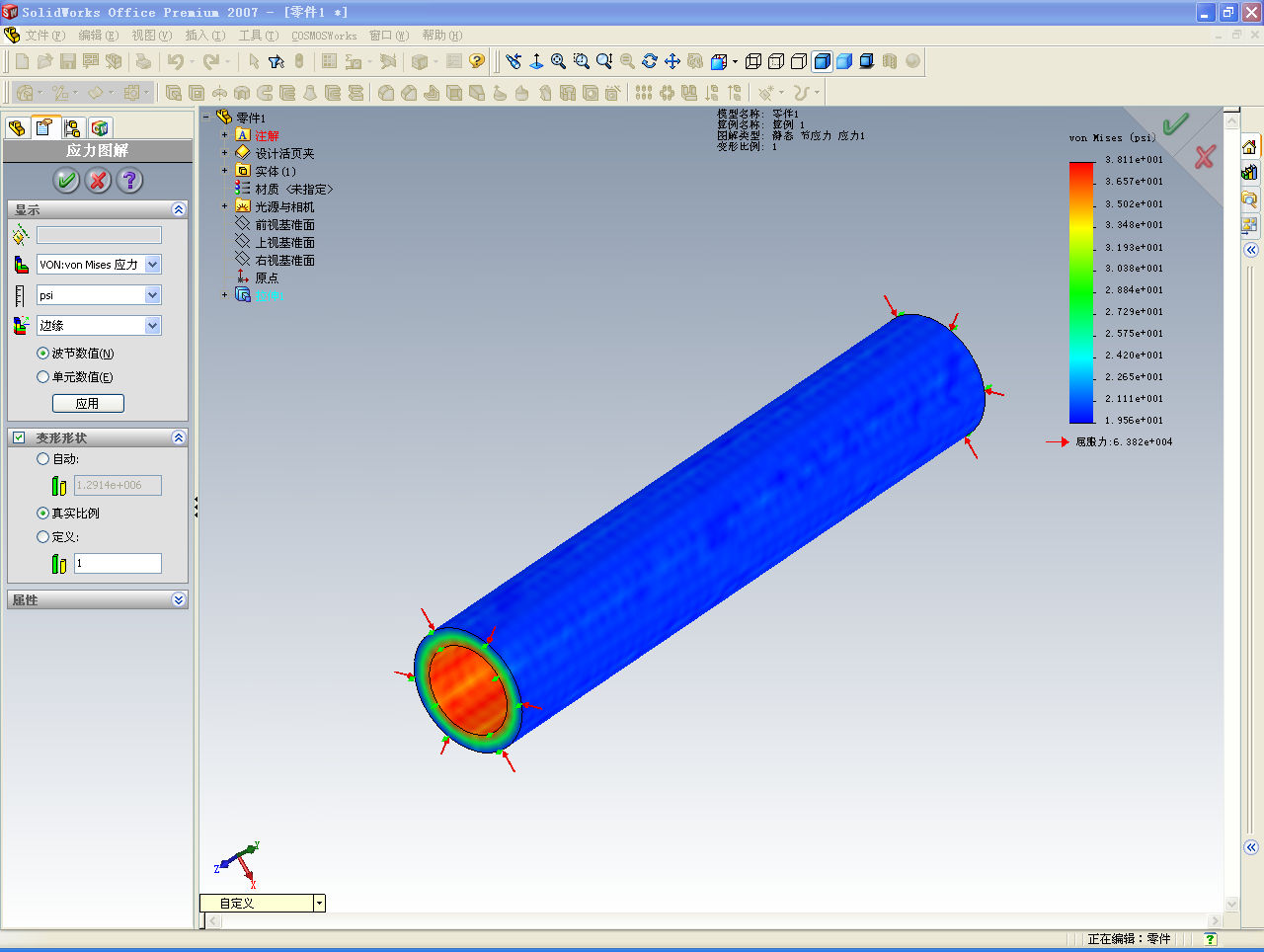Click the custom deformation scale input field
1264x952 pixels.
click(x=118, y=563)
